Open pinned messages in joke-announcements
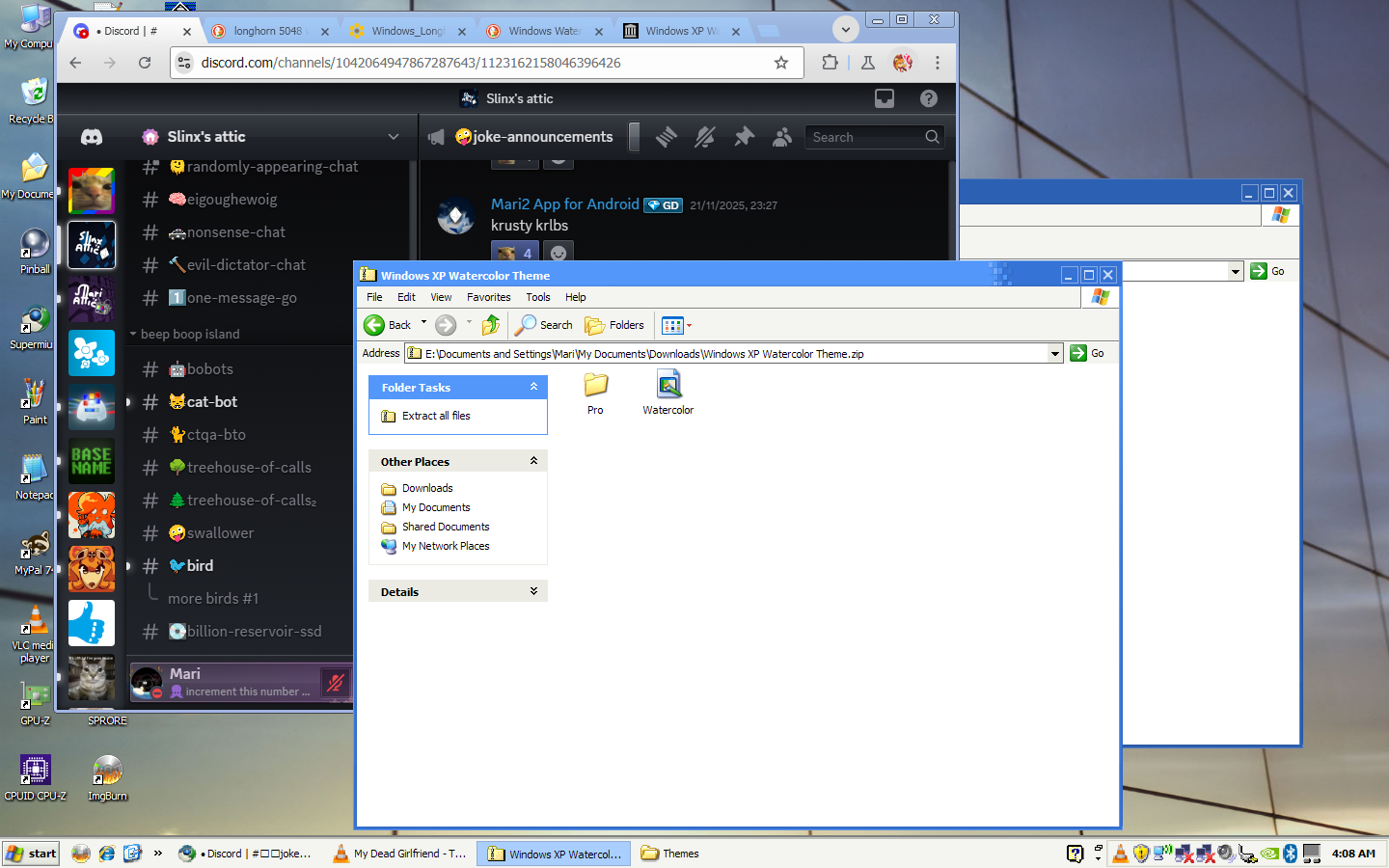Screen dimensions: 1389x868 point(744,137)
